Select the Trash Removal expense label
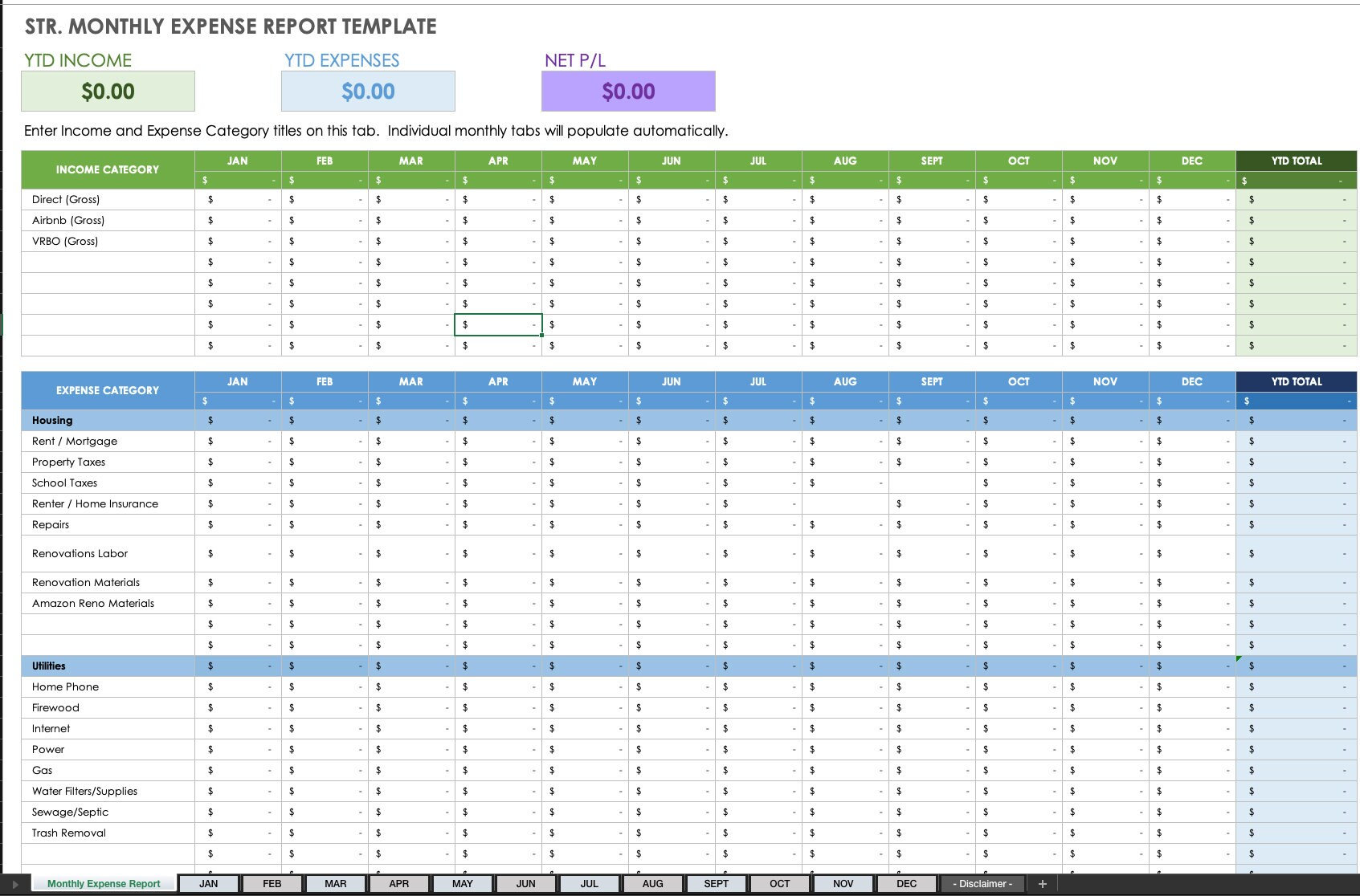1360x896 pixels. (69, 833)
